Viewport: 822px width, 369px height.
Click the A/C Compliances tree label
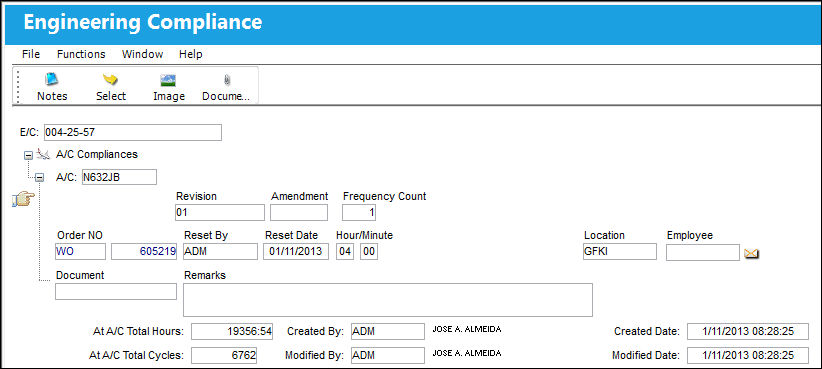click(96, 155)
